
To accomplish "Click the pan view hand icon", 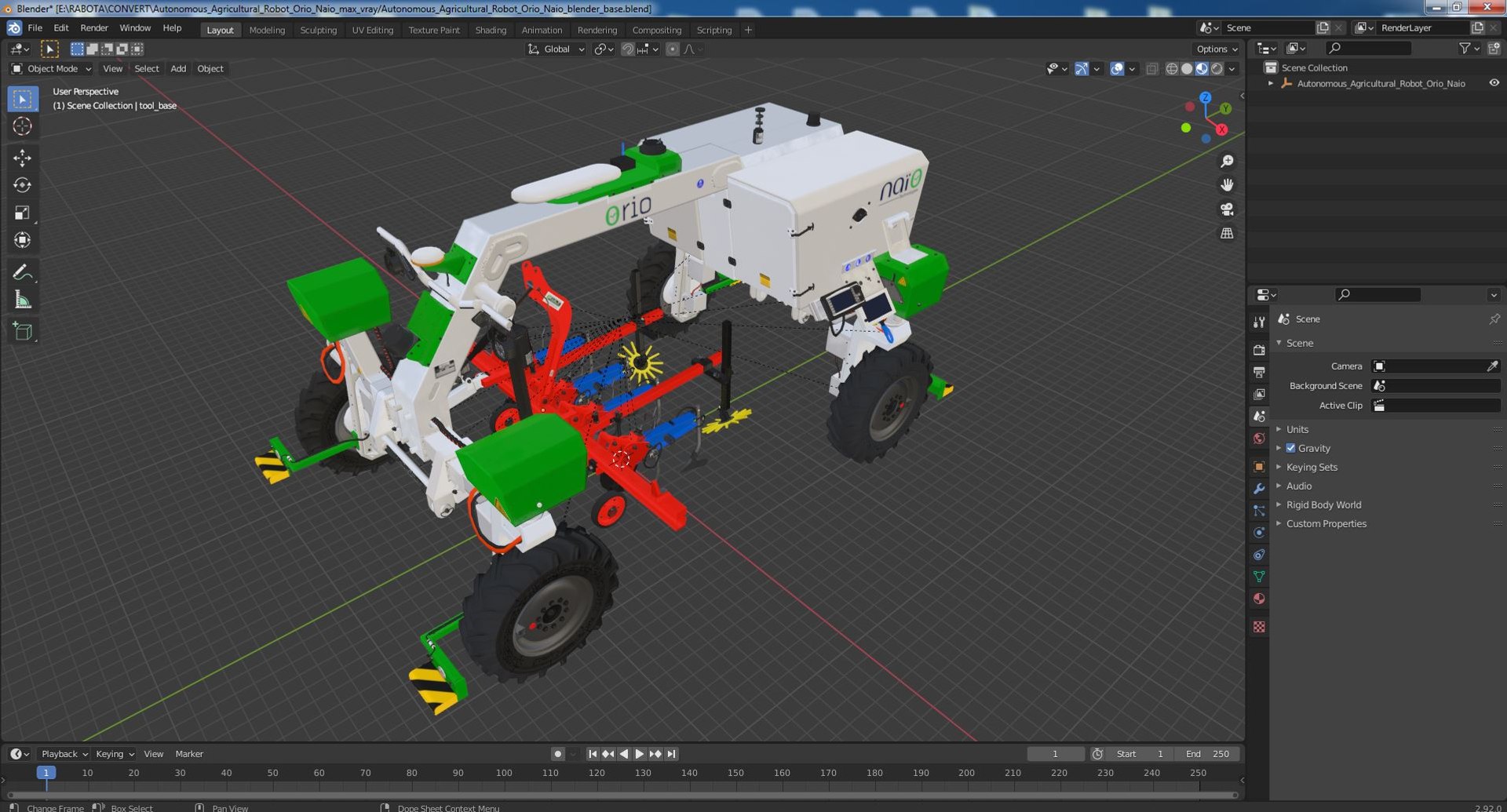I will (x=1227, y=185).
